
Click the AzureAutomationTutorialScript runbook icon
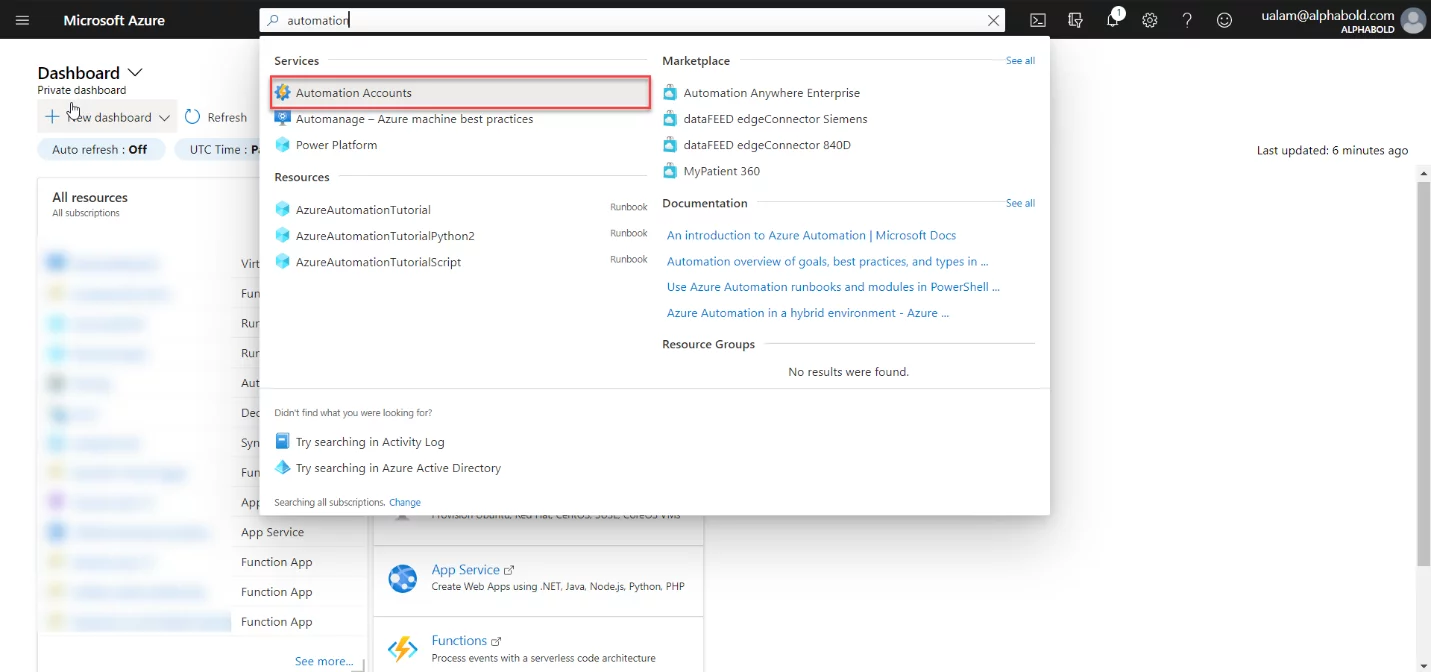[283, 262]
